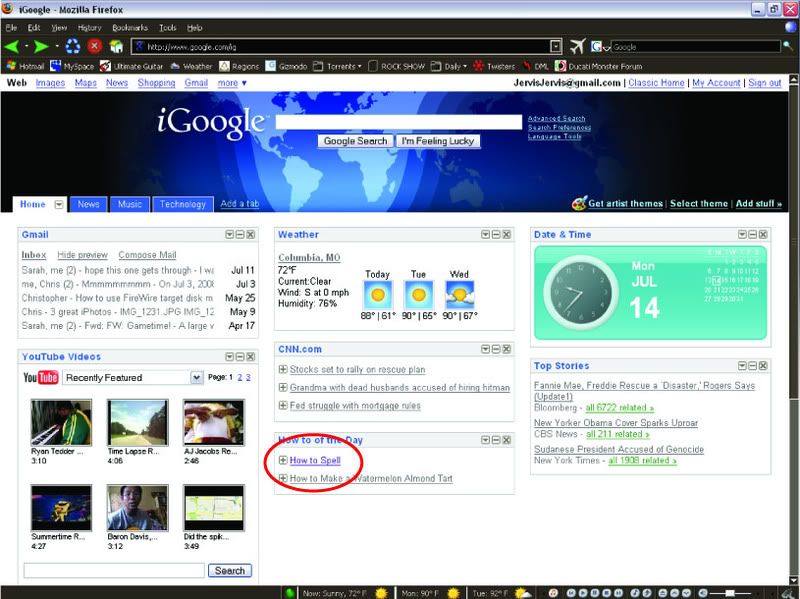Remove the Date & Time gadget

pos(763,235)
